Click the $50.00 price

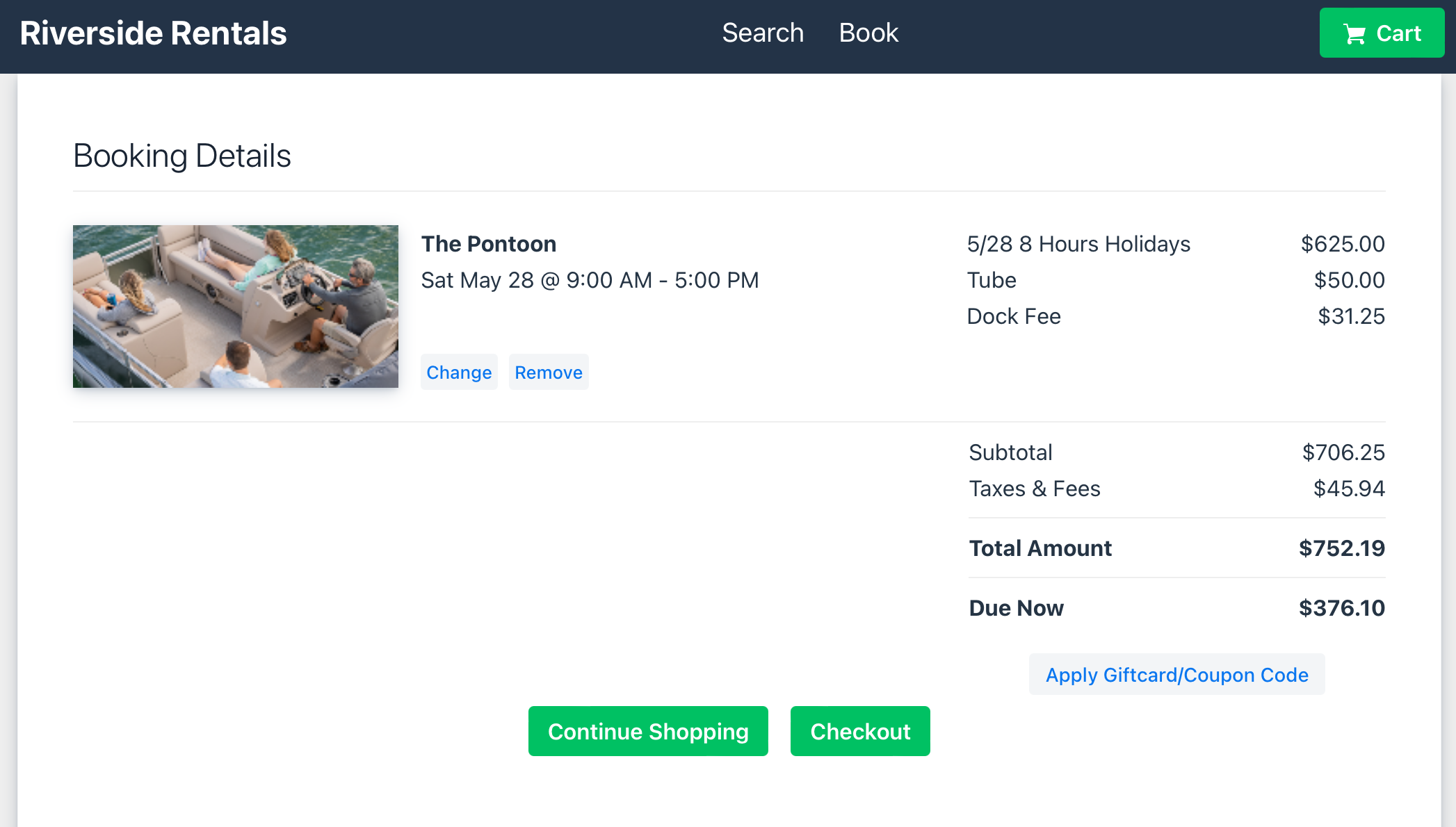pos(1350,280)
